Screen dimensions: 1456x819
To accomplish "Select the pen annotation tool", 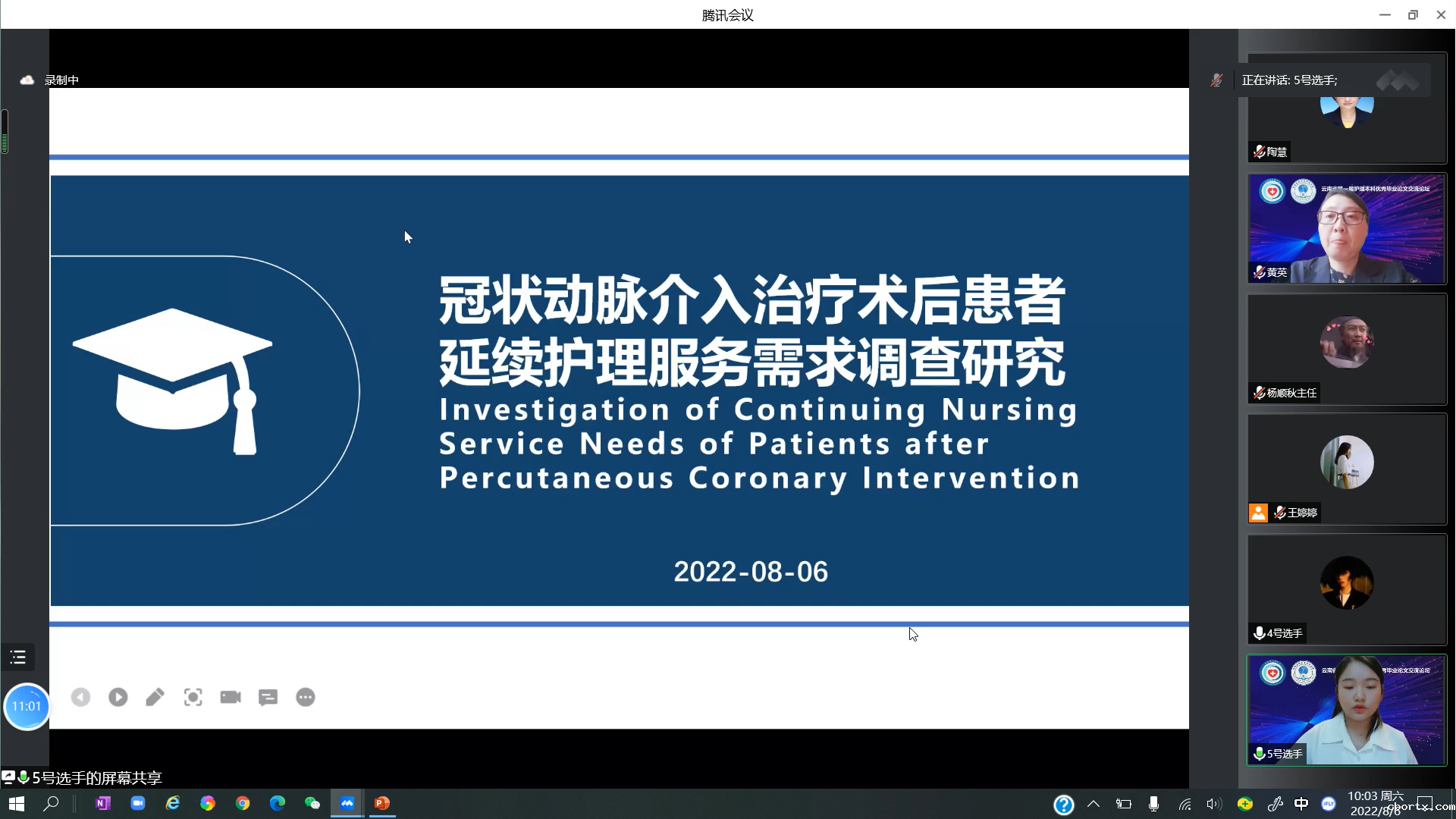I will point(155,697).
